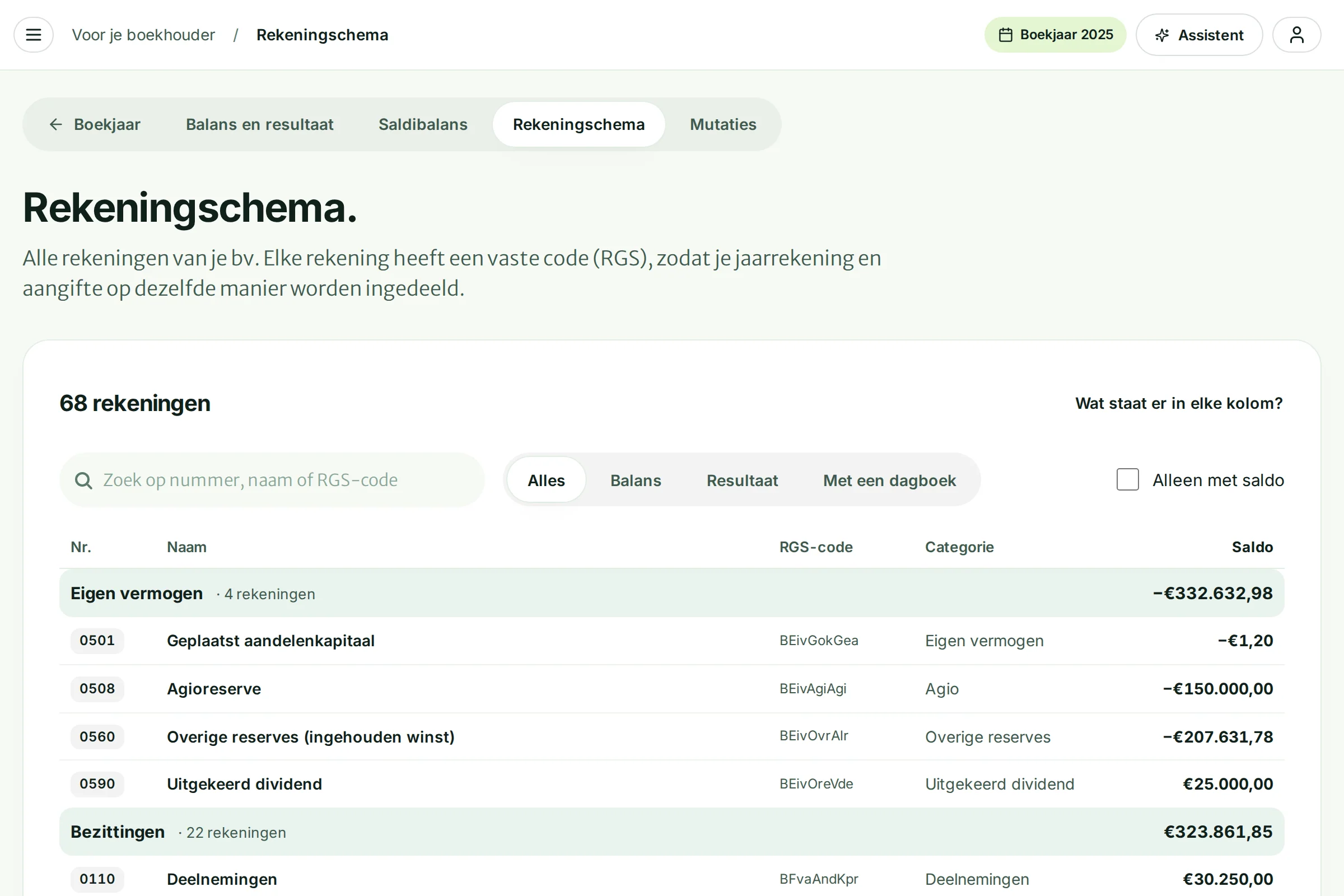Click RGS code BEivAgiAgi
1344x896 pixels.
[x=813, y=689]
